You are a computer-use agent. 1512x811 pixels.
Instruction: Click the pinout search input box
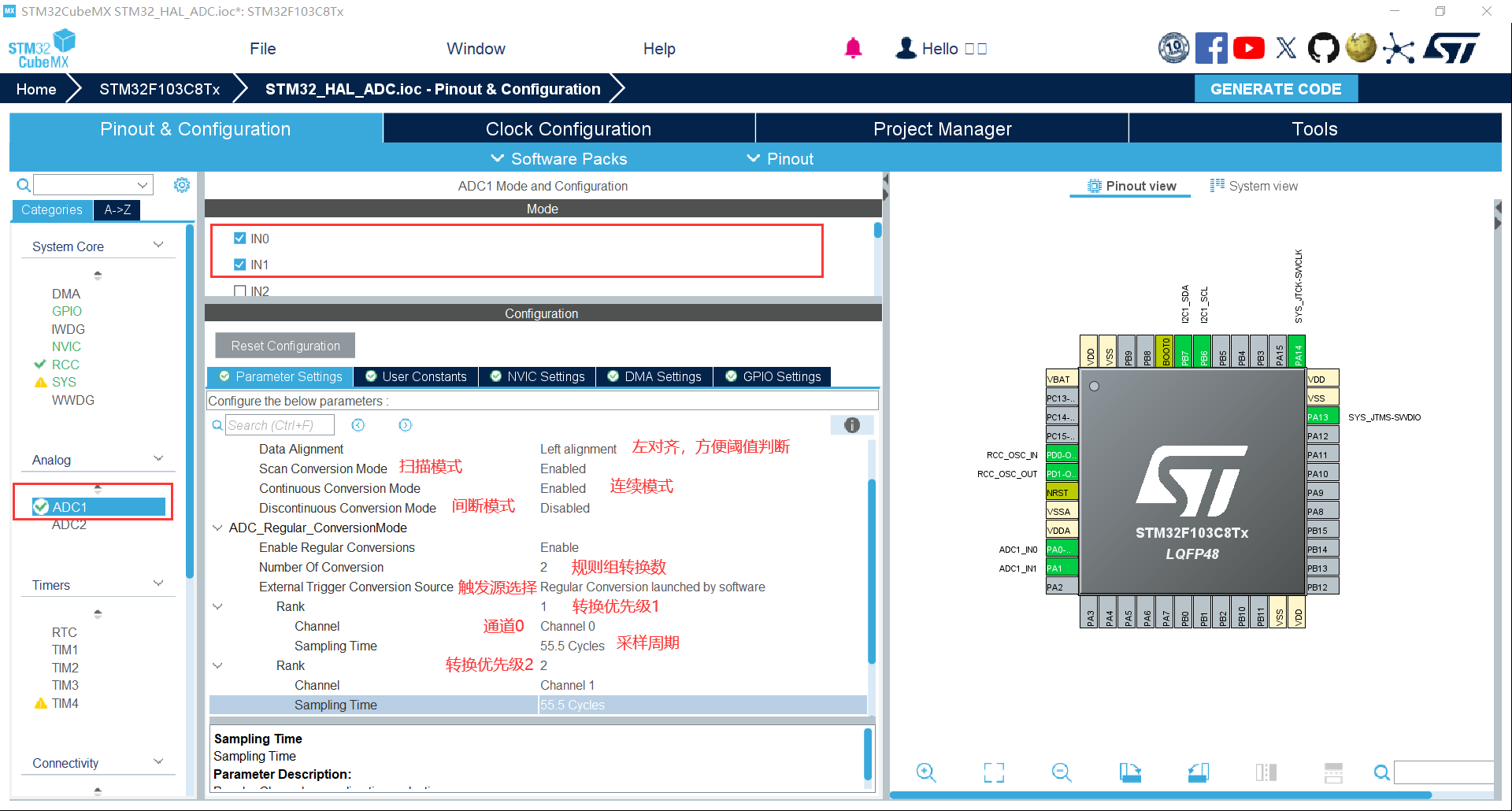point(1443,772)
